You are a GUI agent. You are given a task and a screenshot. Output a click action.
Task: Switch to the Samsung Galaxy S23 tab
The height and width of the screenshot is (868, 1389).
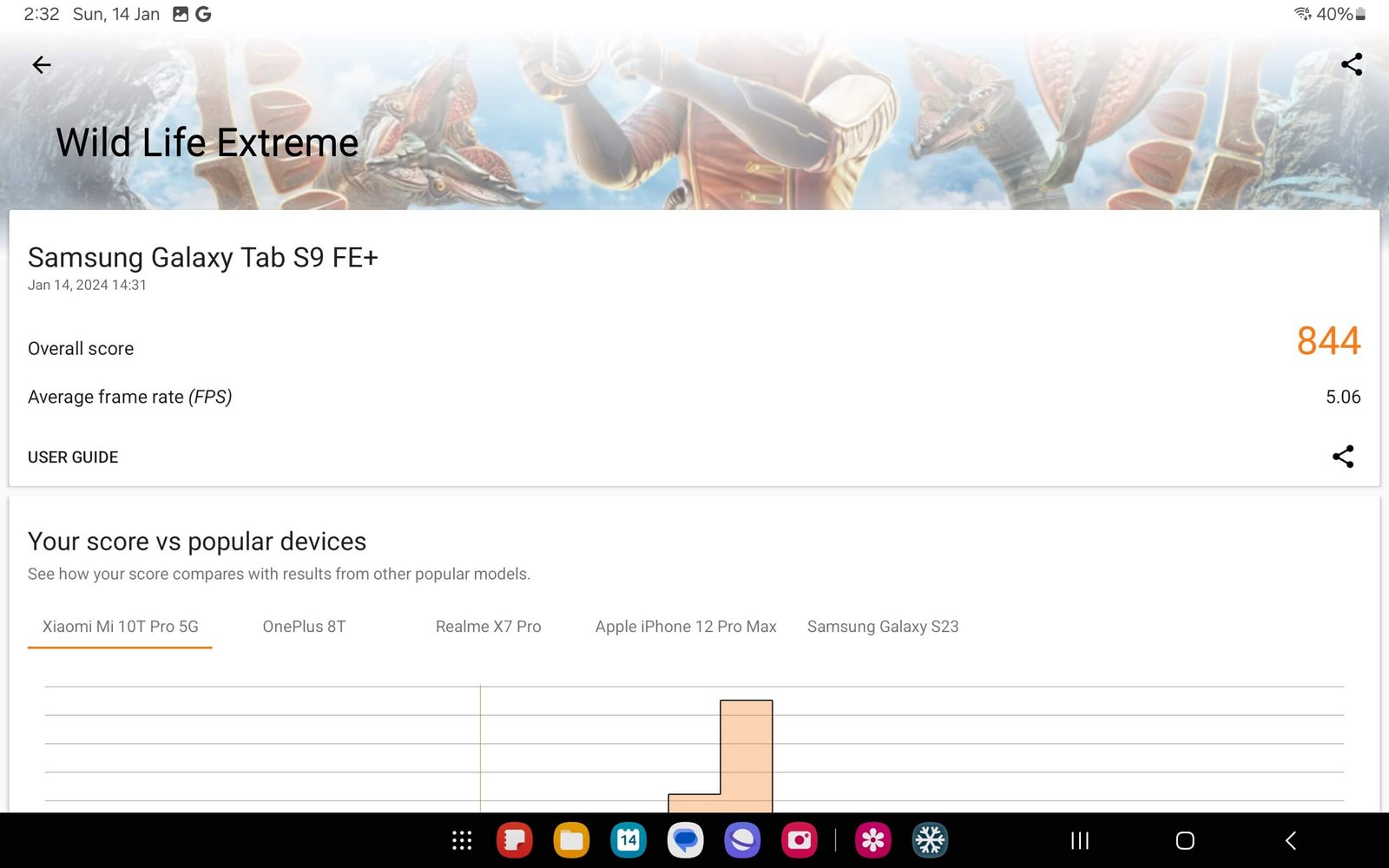882,627
